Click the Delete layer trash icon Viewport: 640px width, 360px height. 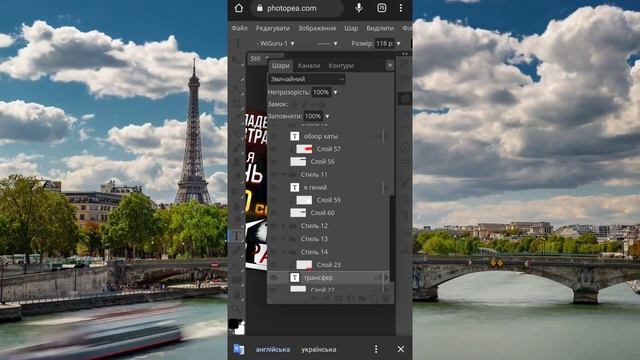point(386,299)
